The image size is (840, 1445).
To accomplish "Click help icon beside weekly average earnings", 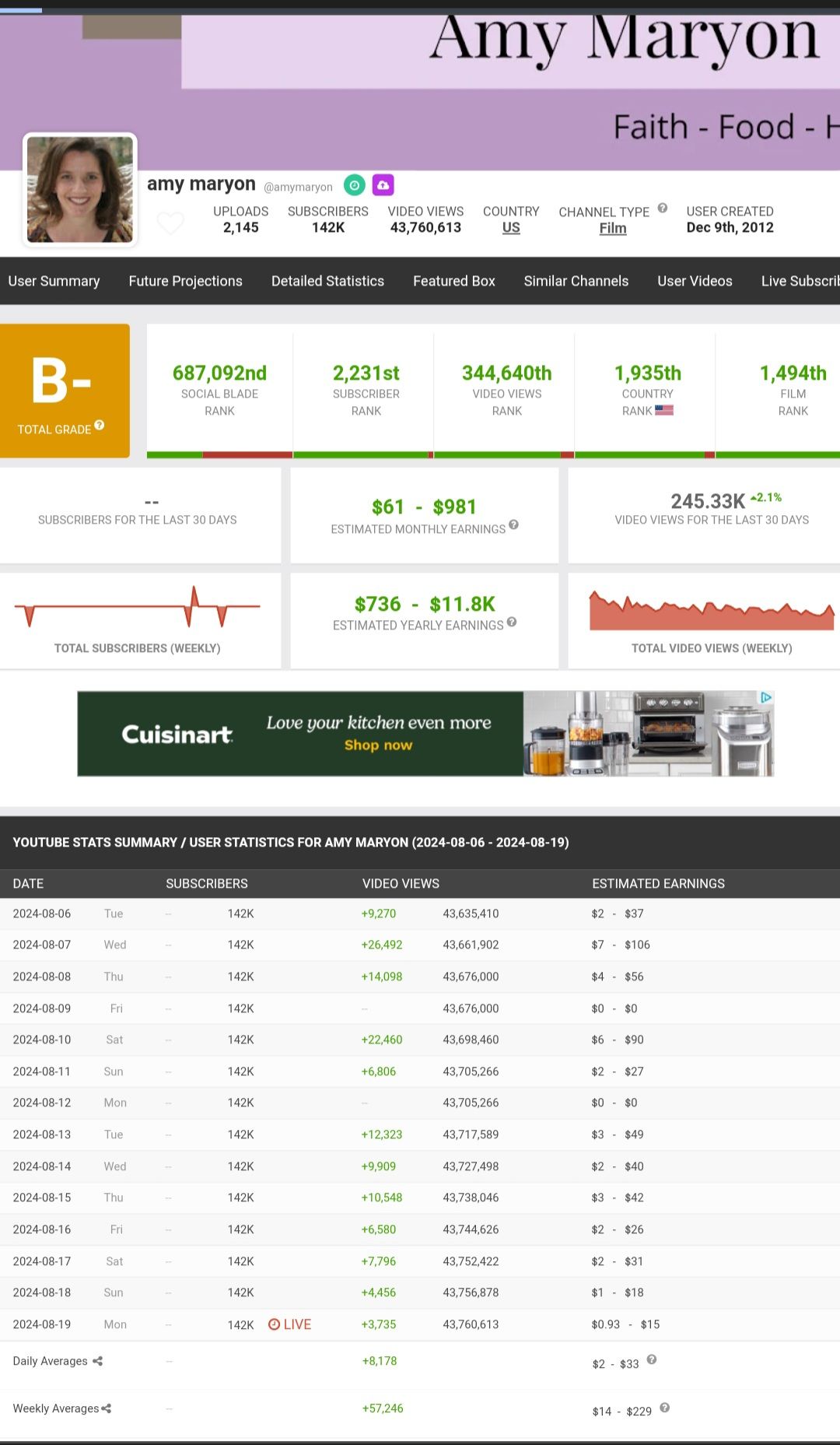I will 664,1408.
